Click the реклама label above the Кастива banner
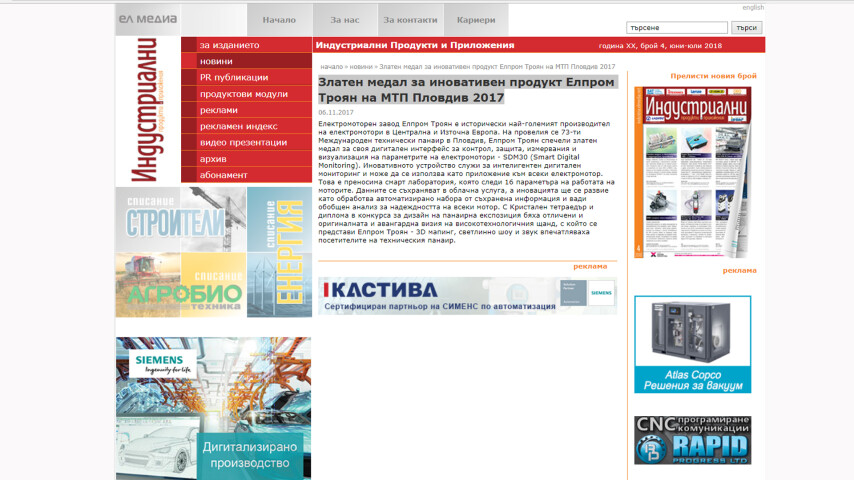This screenshot has width=854, height=480. click(590, 266)
